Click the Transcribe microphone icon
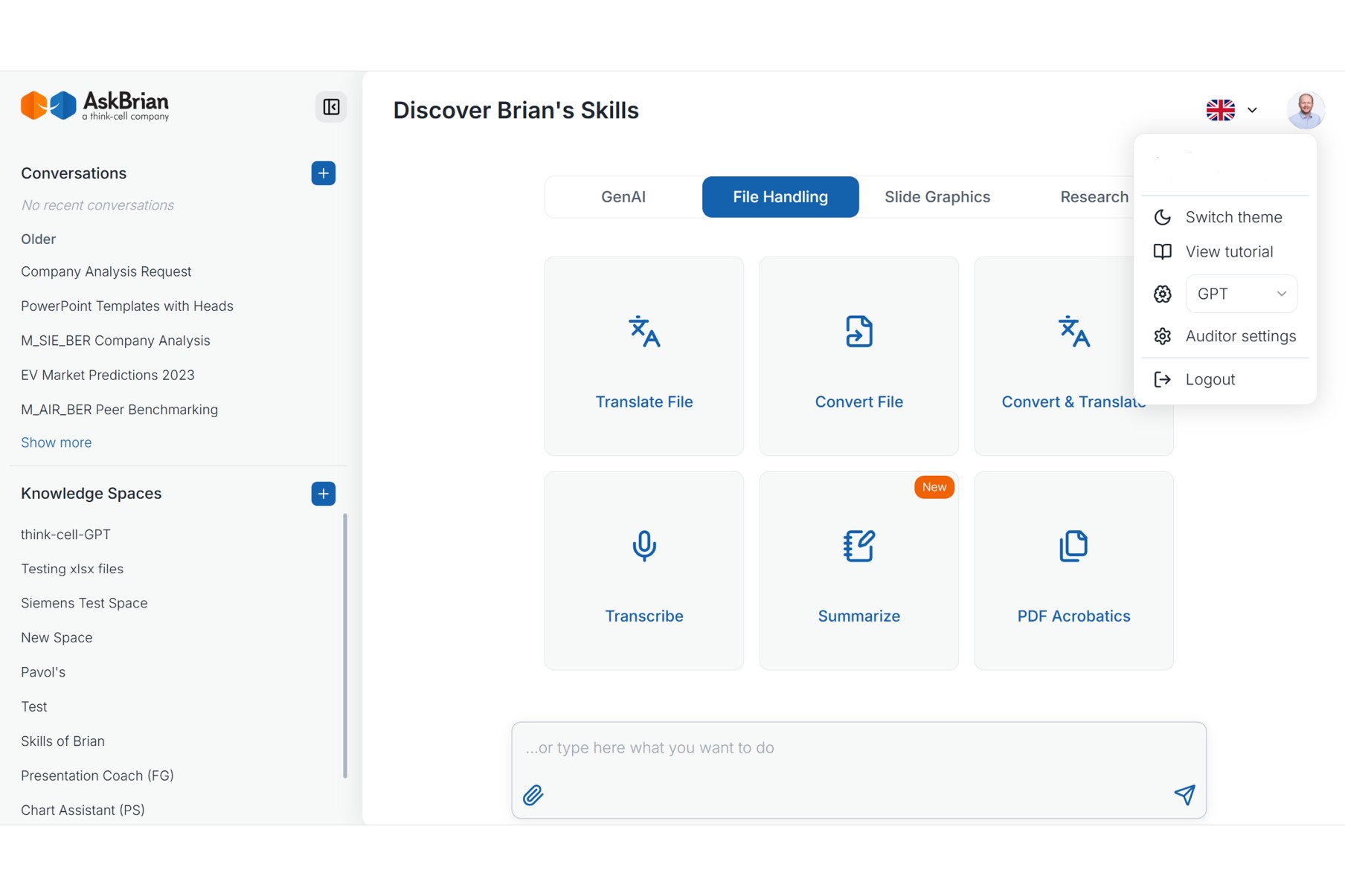 pyautogui.click(x=644, y=546)
